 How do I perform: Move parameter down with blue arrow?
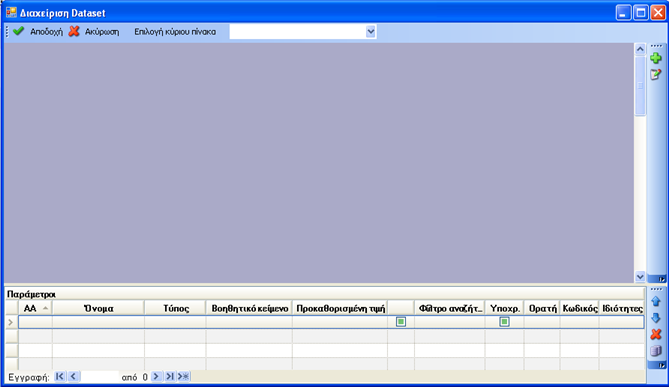tap(656, 317)
